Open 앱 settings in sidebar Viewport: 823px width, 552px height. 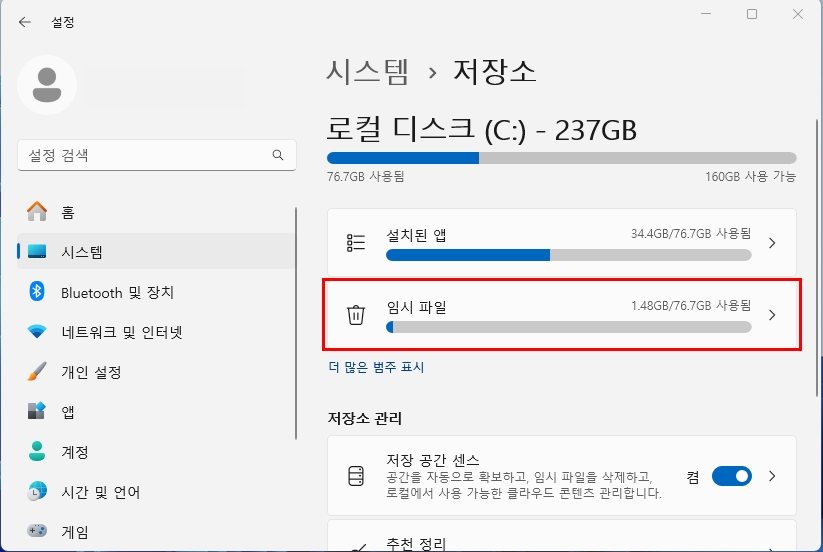coord(156,411)
